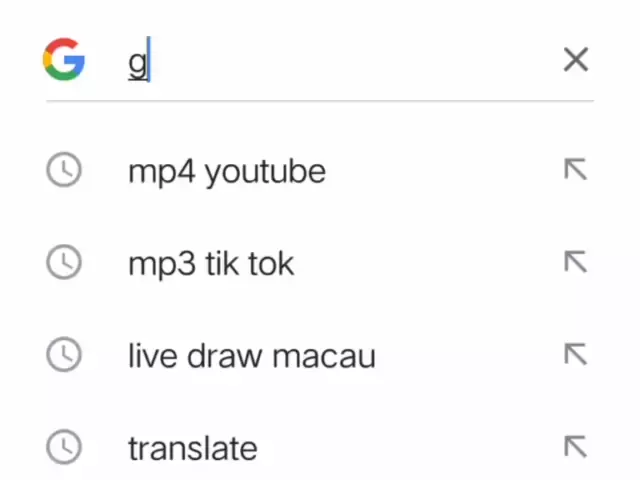This screenshot has height=480, width=640.
Task: Search for the "translate" suggestion text
Action: pos(192,448)
